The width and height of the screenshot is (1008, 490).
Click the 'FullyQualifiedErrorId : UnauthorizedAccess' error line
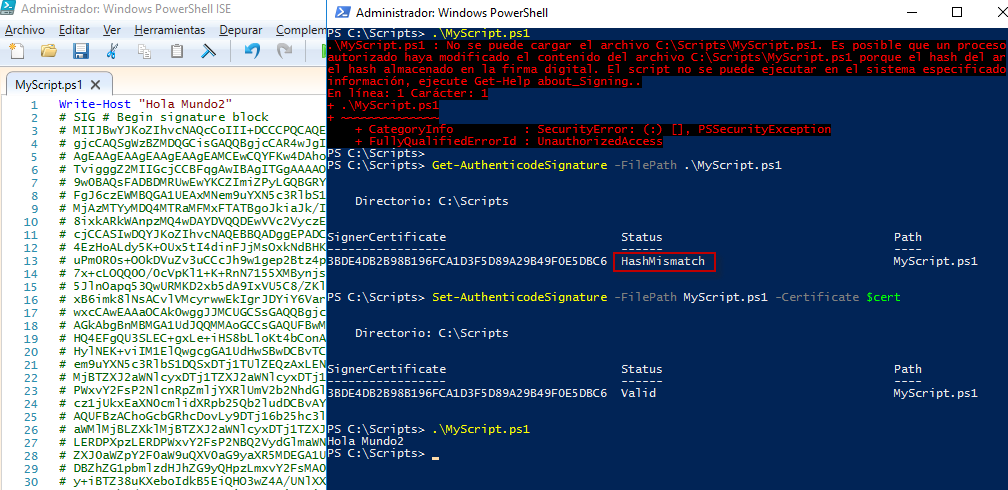tap(507, 141)
